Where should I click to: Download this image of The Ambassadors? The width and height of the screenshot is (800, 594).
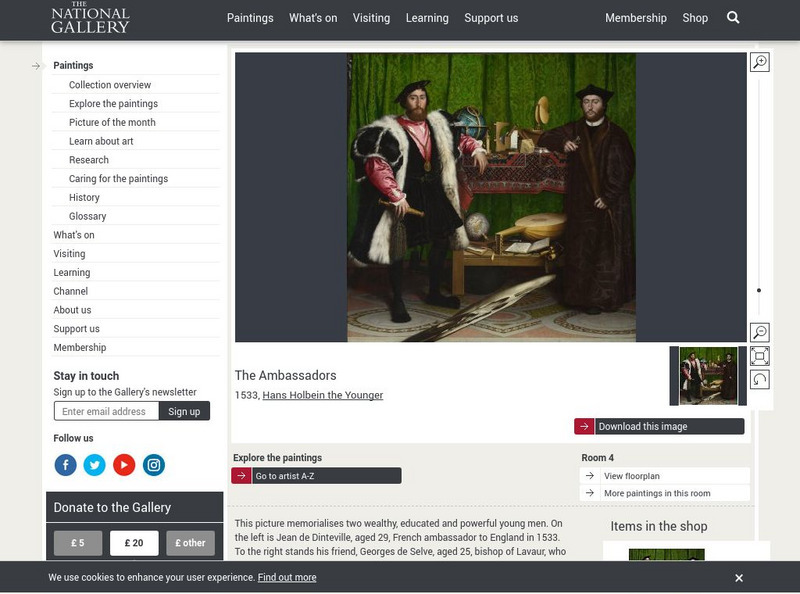(x=660, y=425)
